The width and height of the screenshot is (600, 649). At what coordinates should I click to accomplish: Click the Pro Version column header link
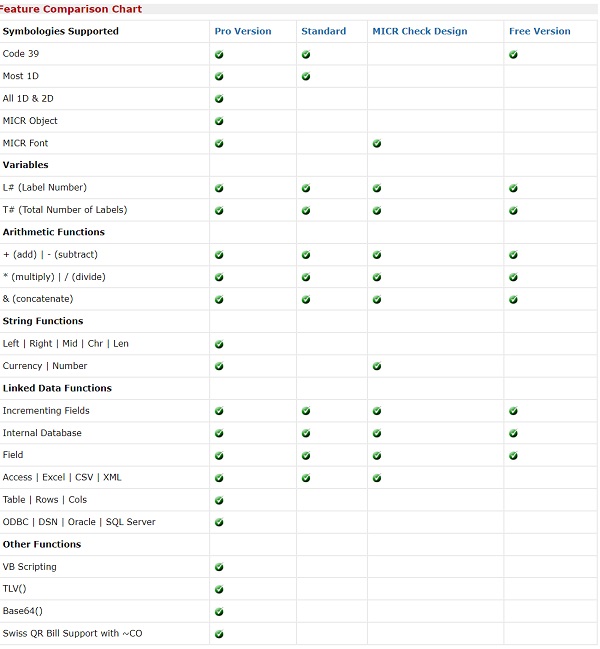[x=243, y=31]
